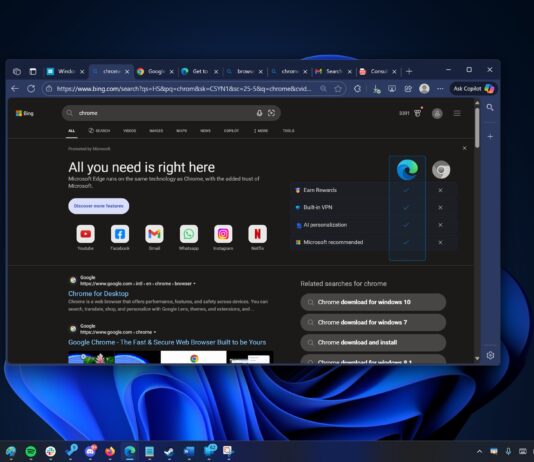
Task: Click the Chrome logo in comparison table
Action: point(441,170)
